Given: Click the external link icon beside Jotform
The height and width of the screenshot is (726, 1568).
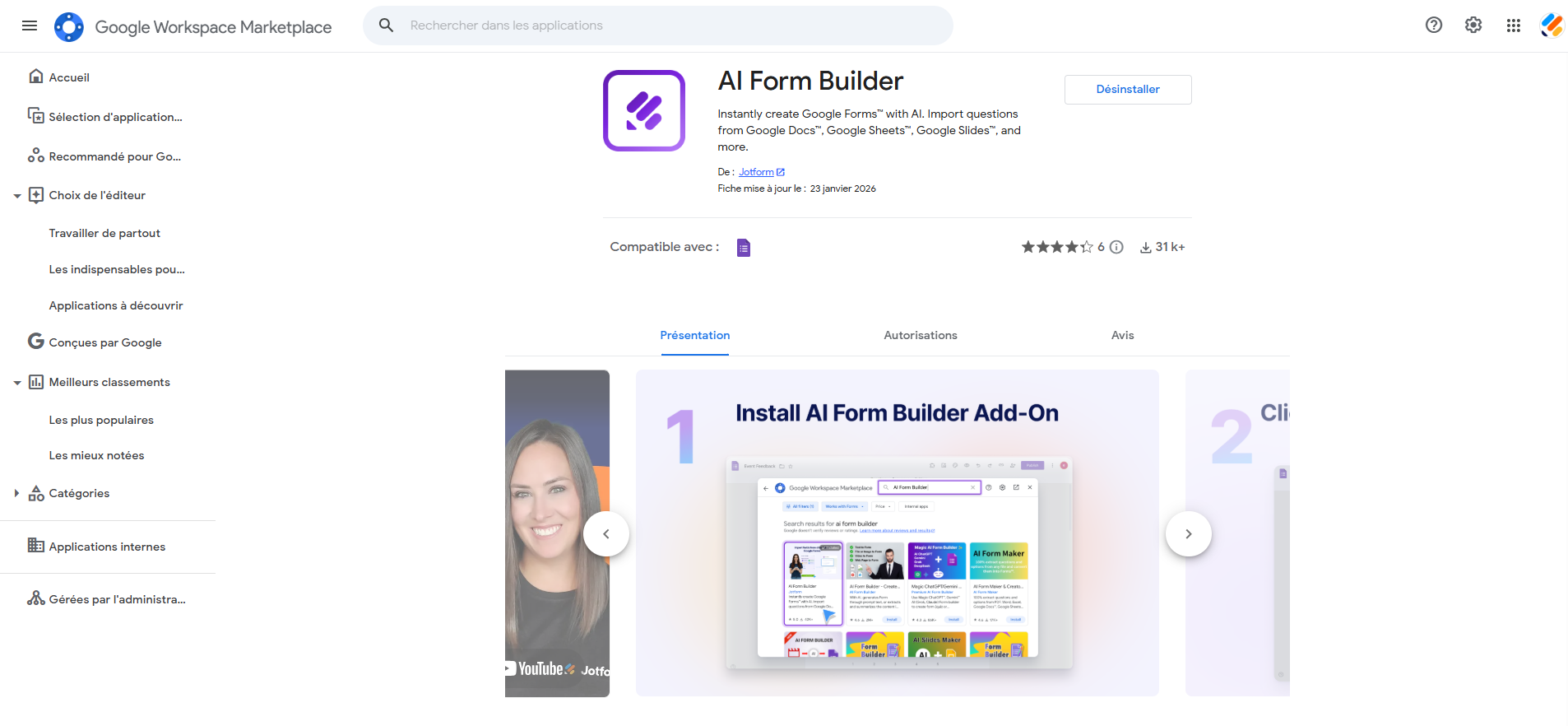Looking at the screenshot, I should pos(781,172).
